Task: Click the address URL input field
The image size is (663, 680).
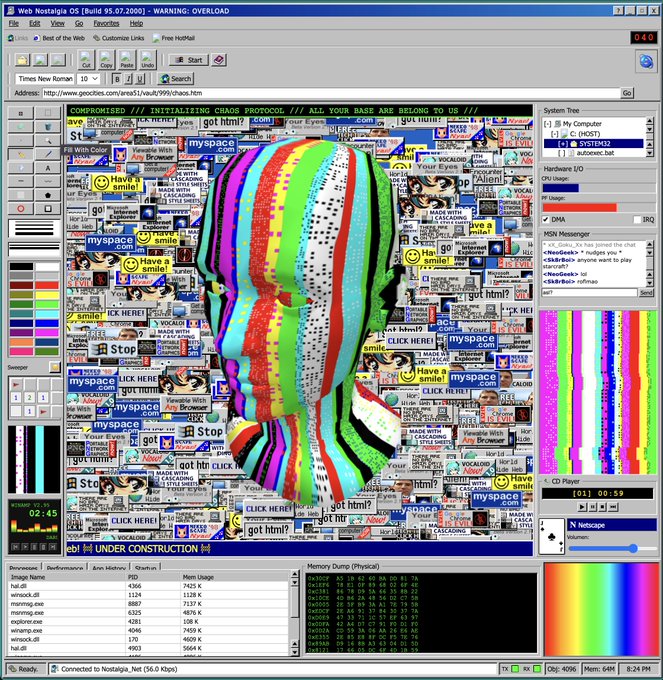Action: (331, 93)
